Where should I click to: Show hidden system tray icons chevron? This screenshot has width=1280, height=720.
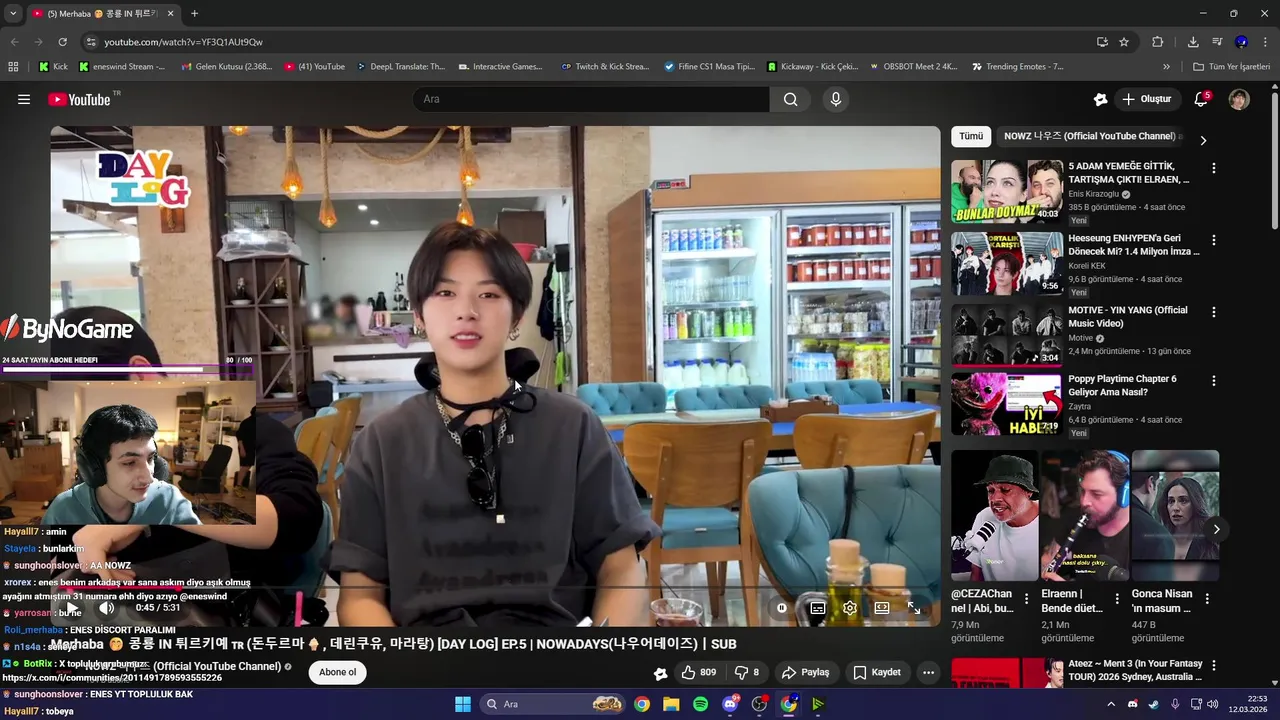(1110, 704)
